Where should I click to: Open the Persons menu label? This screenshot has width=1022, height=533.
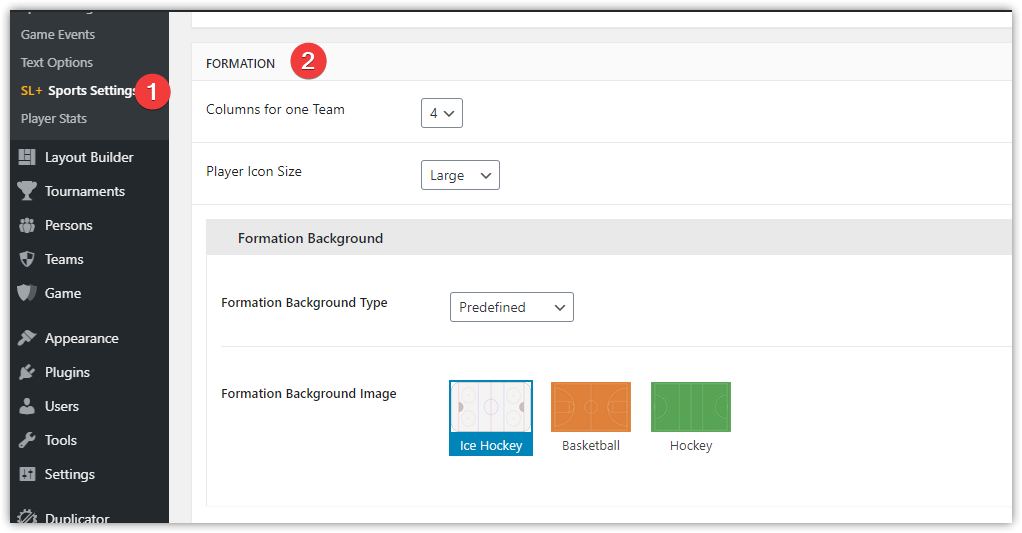point(68,225)
